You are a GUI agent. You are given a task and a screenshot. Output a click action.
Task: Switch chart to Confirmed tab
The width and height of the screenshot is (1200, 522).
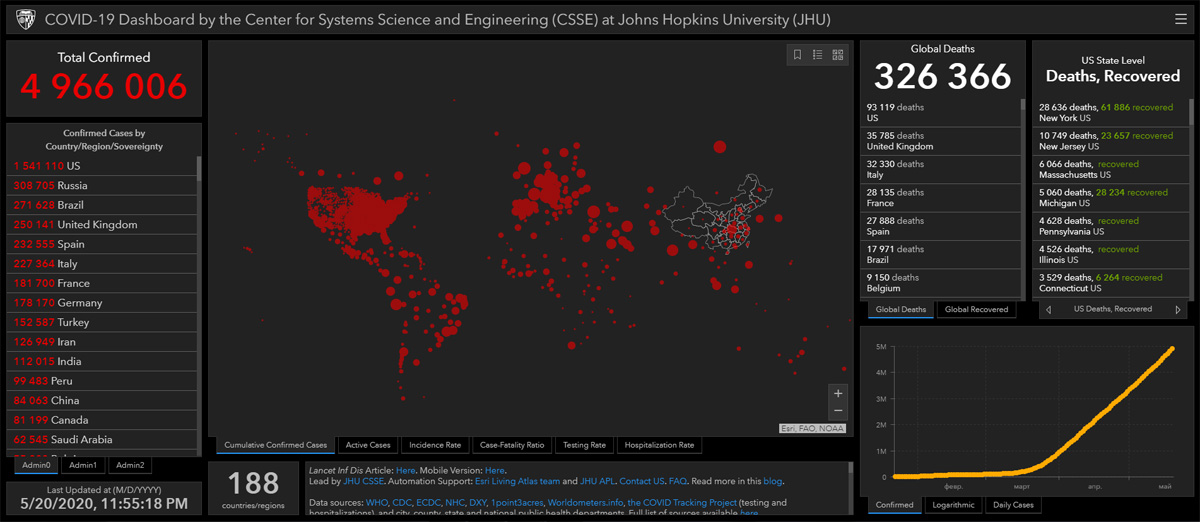894,505
